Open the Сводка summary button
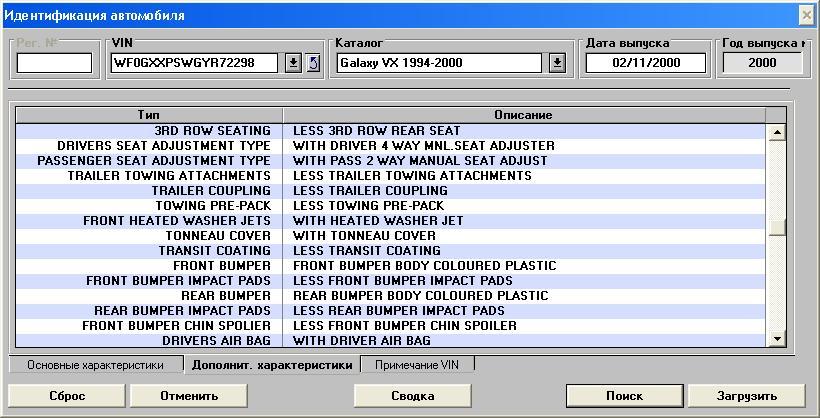Image resolution: width=820 pixels, height=418 pixels. [412, 396]
